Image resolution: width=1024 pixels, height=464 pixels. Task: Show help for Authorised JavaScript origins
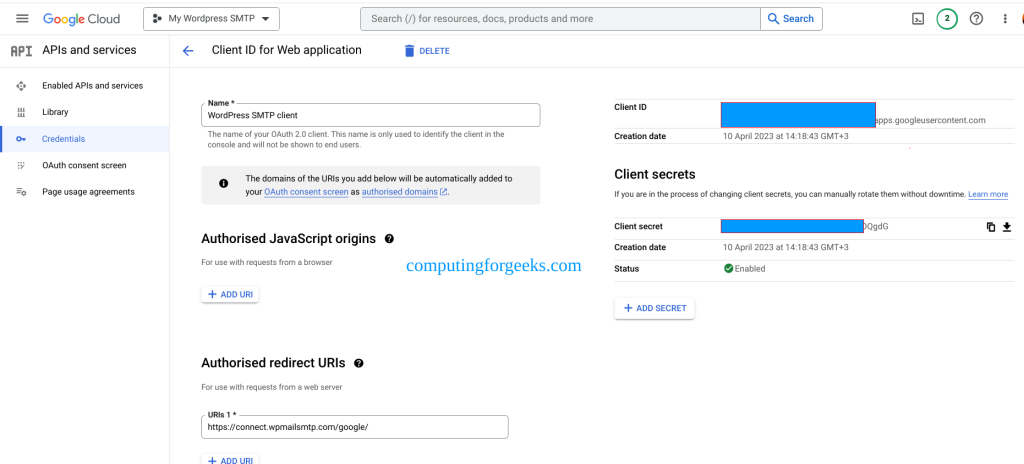[389, 239]
